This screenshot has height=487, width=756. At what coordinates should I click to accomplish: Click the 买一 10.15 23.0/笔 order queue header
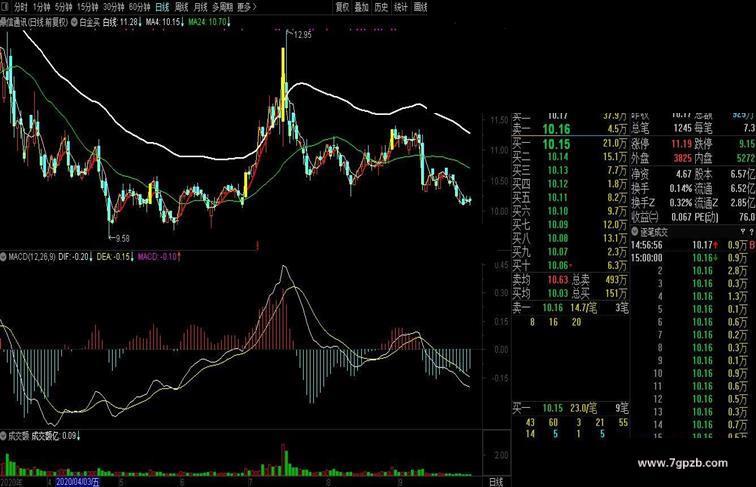click(x=570, y=408)
